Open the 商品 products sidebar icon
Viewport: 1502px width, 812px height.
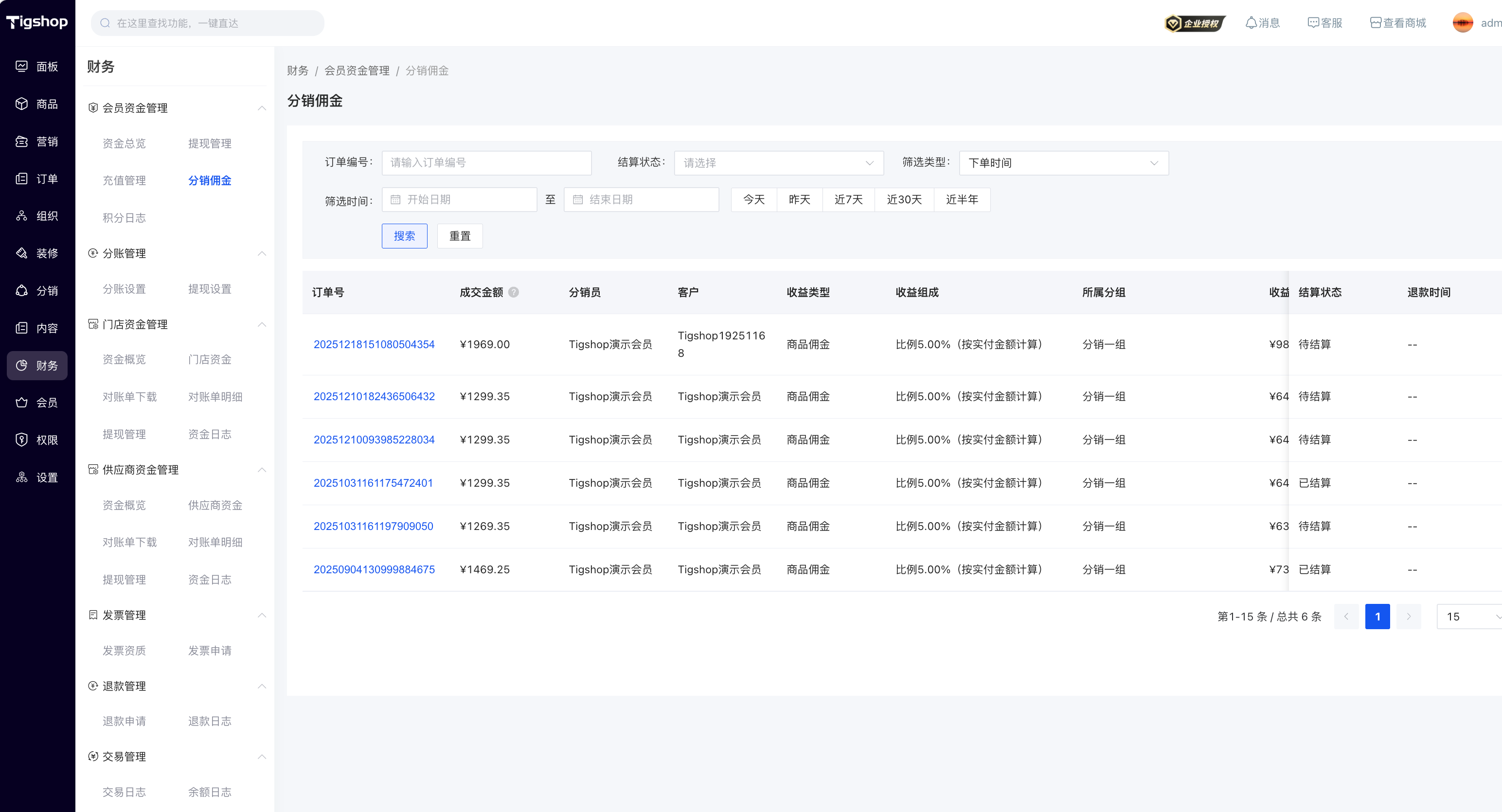(x=21, y=104)
